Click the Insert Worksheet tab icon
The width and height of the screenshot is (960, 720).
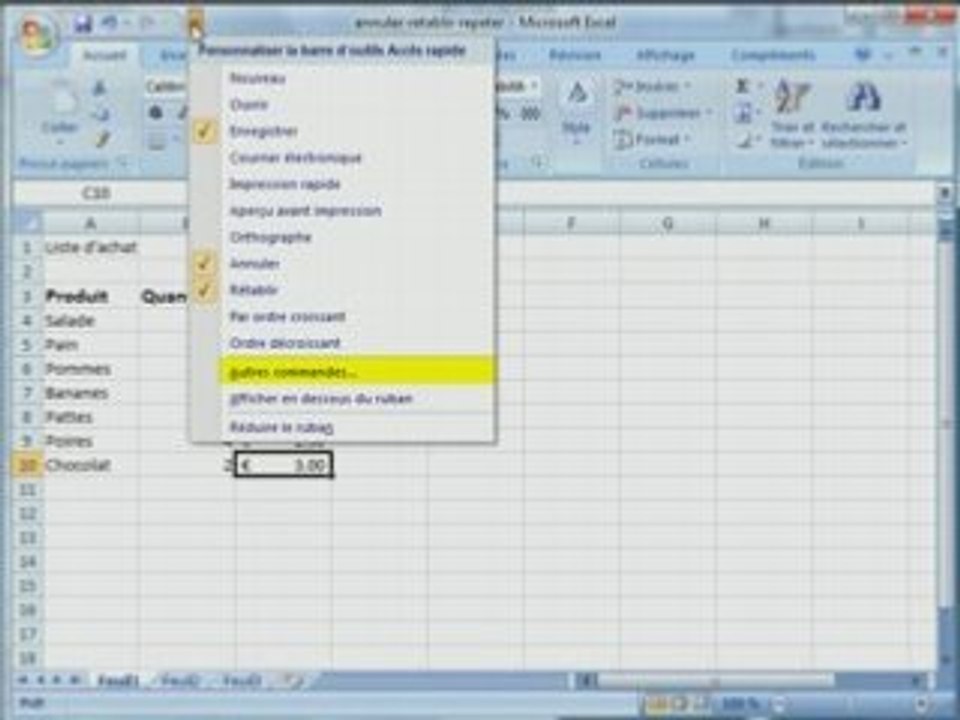tap(294, 680)
